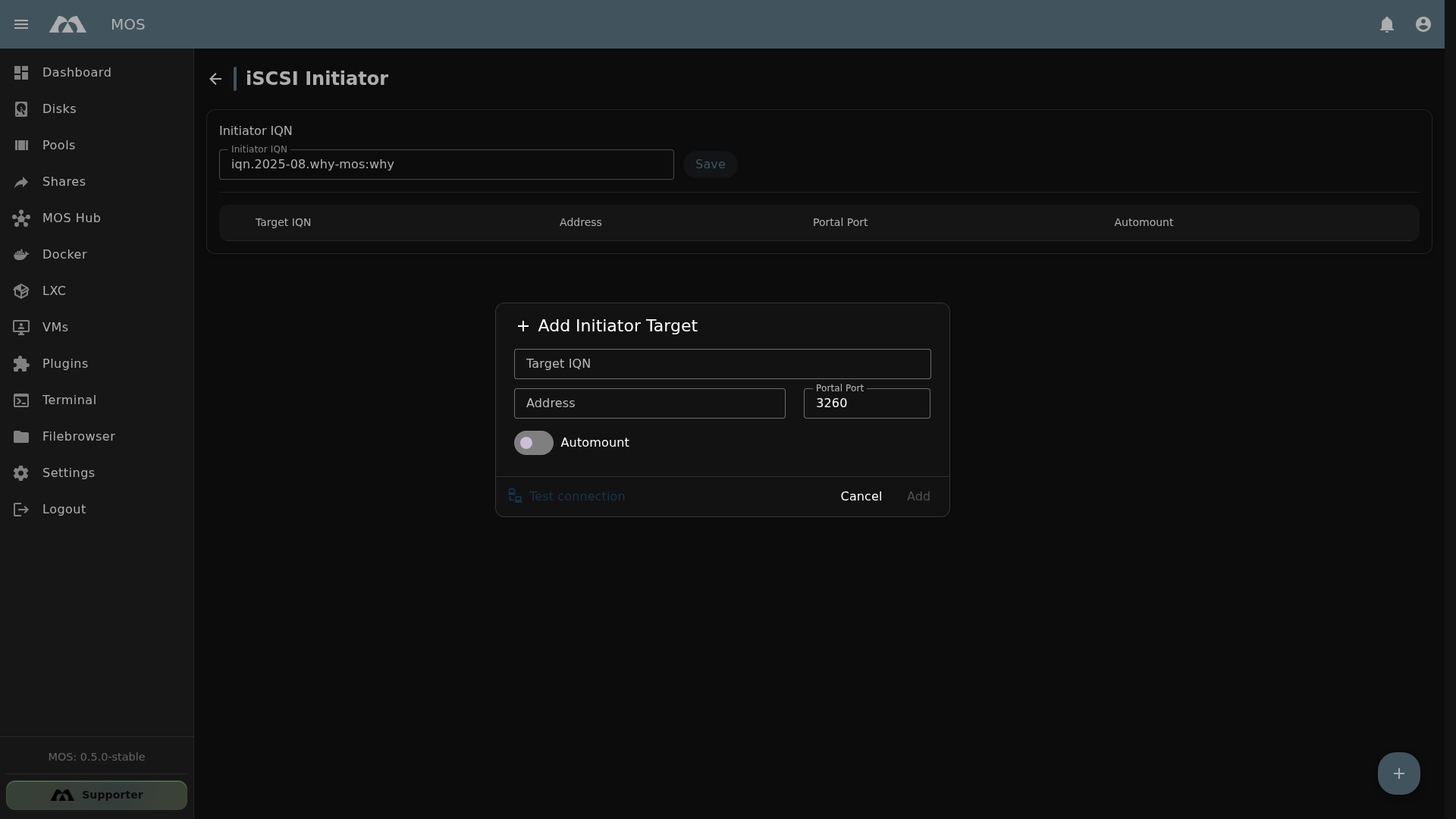This screenshot has width=1456, height=819.
Task: Toggle the Automount switch
Action: (x=534, y=443)
